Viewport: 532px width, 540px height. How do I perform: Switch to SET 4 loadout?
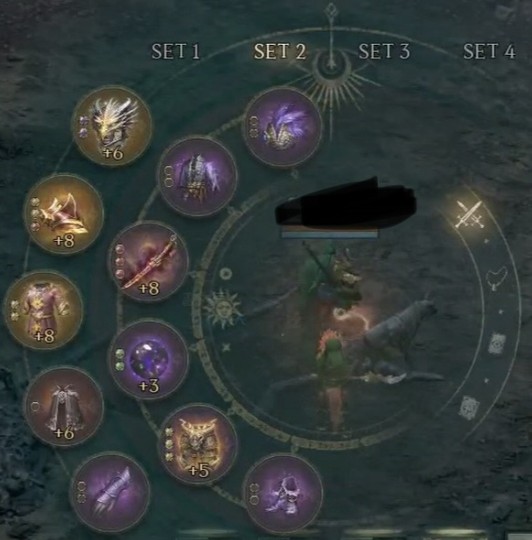click(x=489, y=51)
